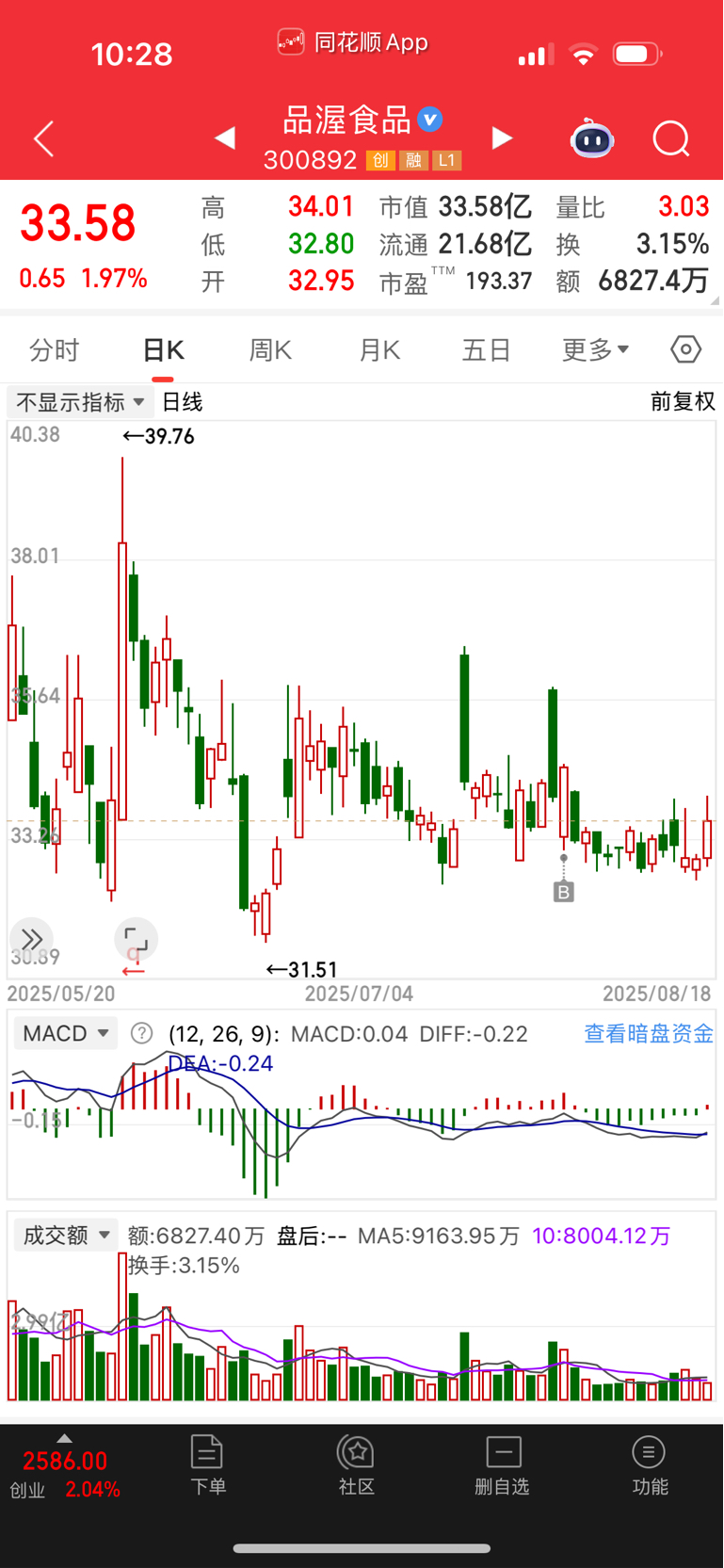Open the robot AI assistant
The image size is (724, 1568).
pyautogui.click(x=592, y=139)
